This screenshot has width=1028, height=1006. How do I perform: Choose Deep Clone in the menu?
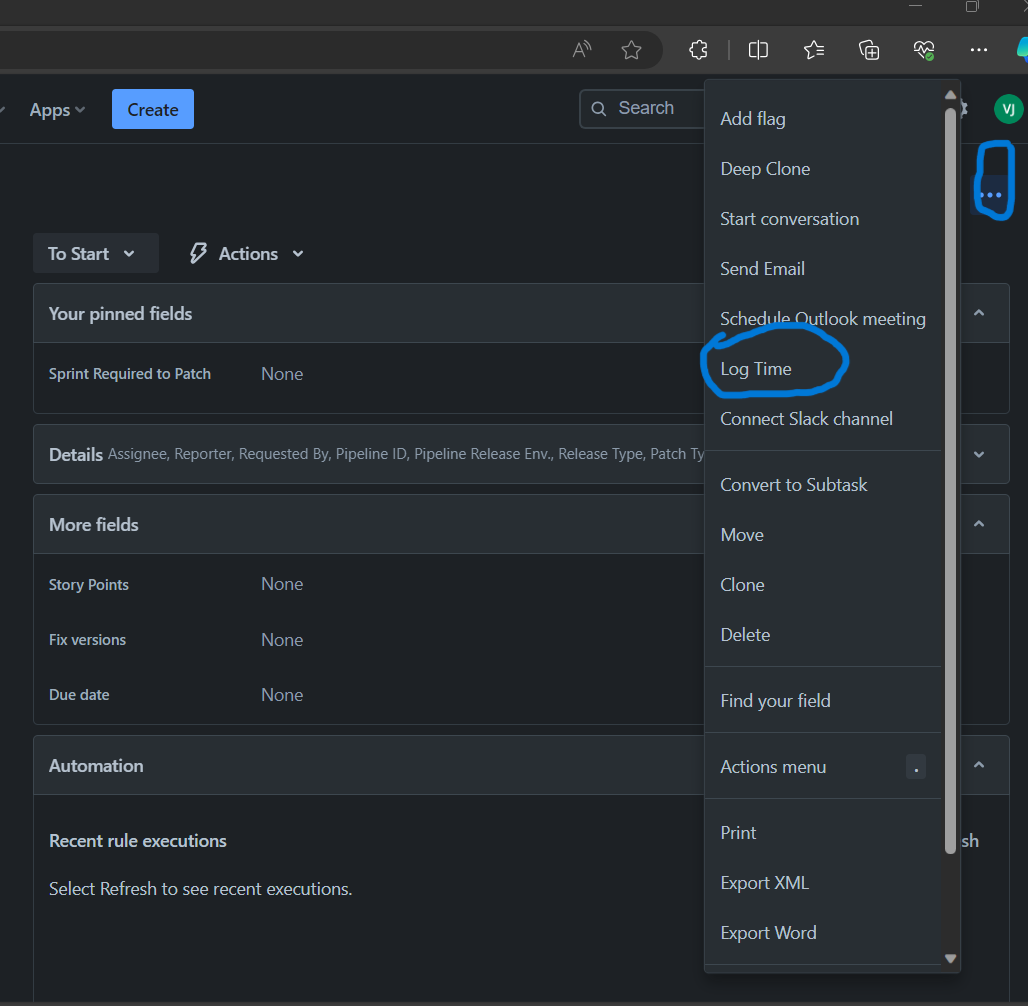click(x=823, y=169)
